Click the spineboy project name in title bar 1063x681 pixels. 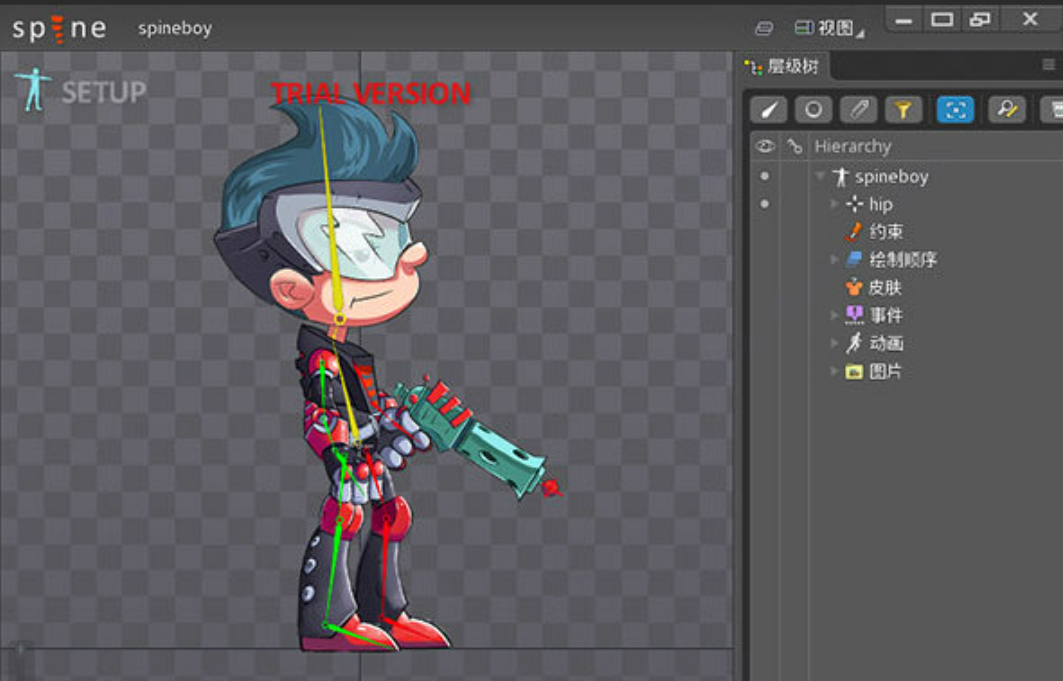point(175,28)
